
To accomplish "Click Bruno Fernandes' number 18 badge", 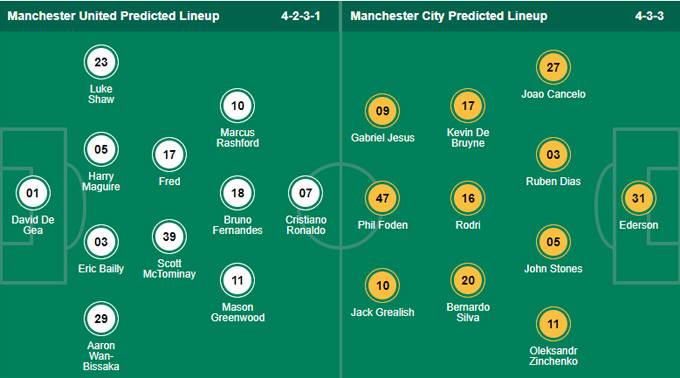I will (x=237, y=193).
